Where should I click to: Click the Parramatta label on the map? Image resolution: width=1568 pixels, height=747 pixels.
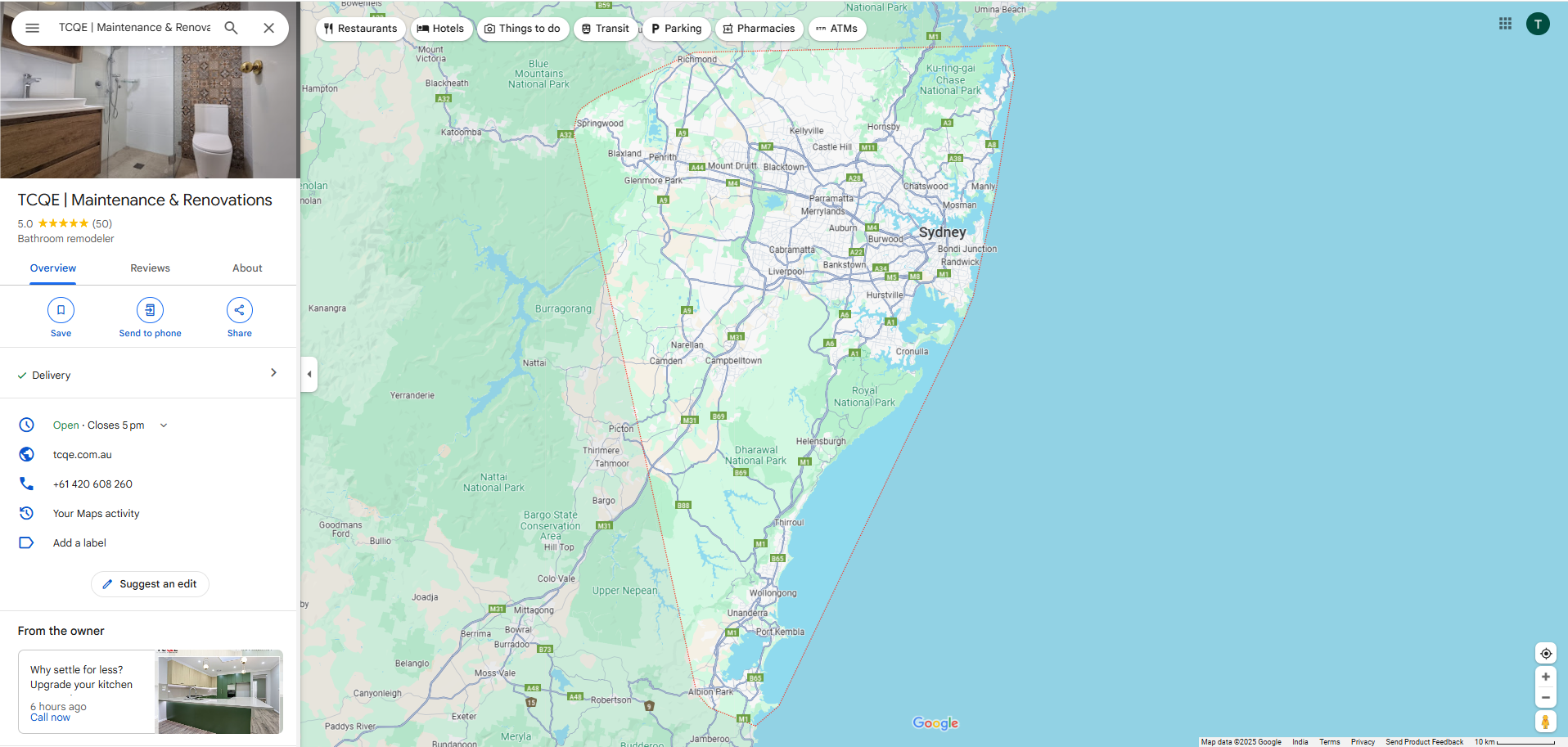click(x=831, y=199)
